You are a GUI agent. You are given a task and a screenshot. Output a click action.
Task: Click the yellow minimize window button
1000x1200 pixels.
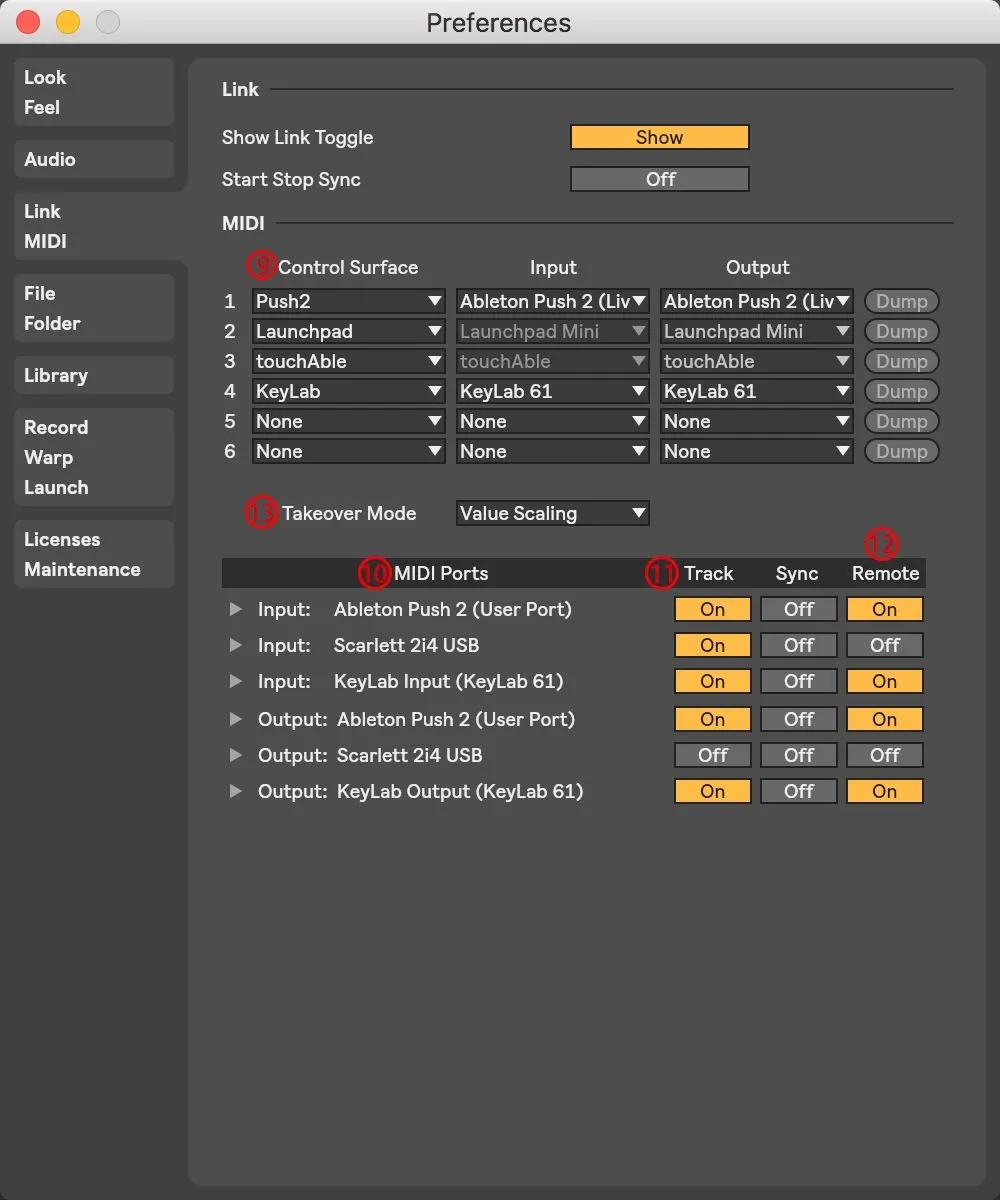tap(67, 22)
